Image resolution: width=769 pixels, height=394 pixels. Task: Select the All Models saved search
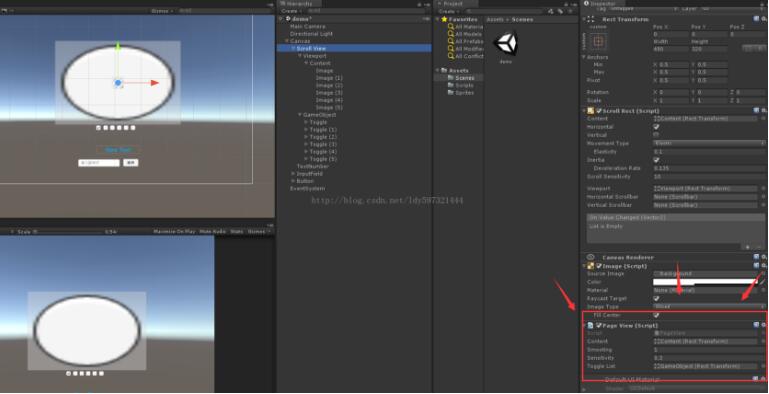(465, 34)
